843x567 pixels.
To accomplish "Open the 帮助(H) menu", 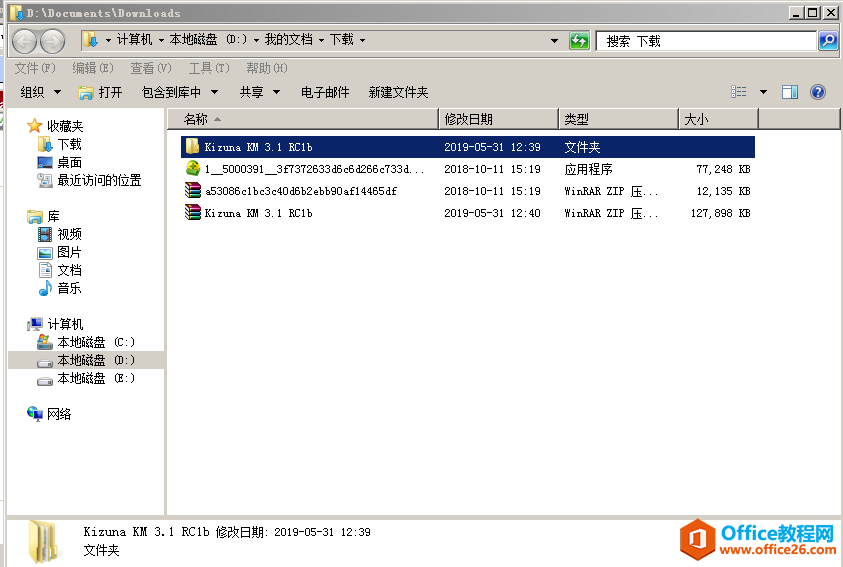I will [267, 68].
